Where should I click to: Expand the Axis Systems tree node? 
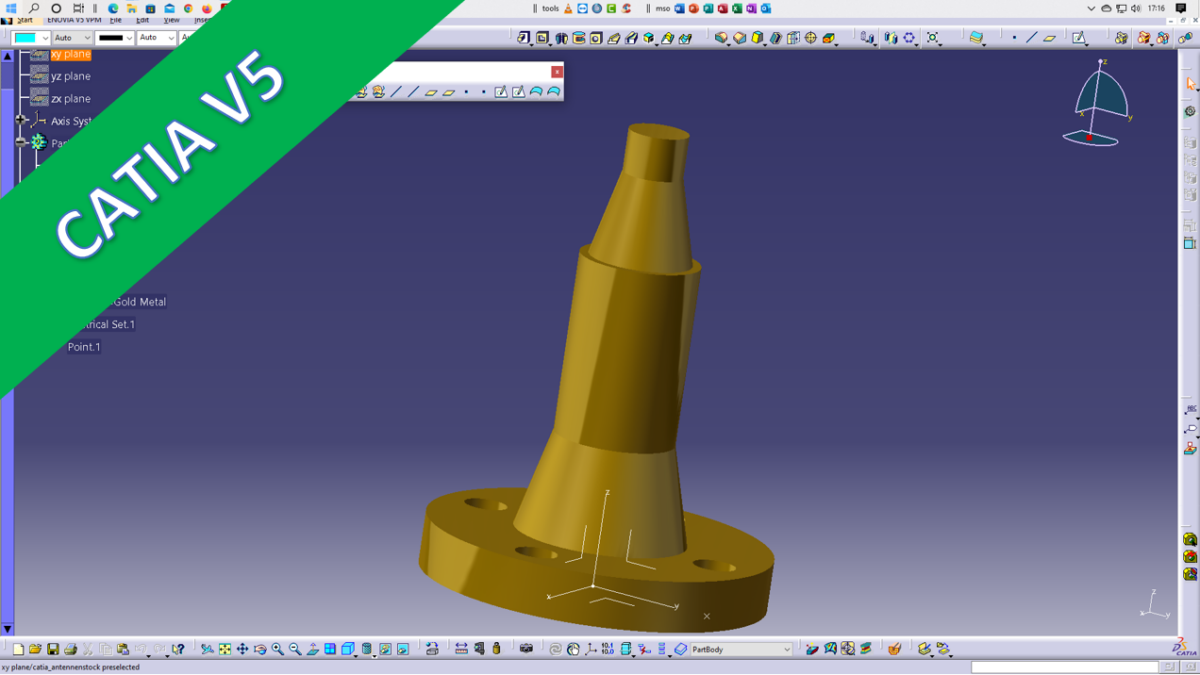coord(21,121)
